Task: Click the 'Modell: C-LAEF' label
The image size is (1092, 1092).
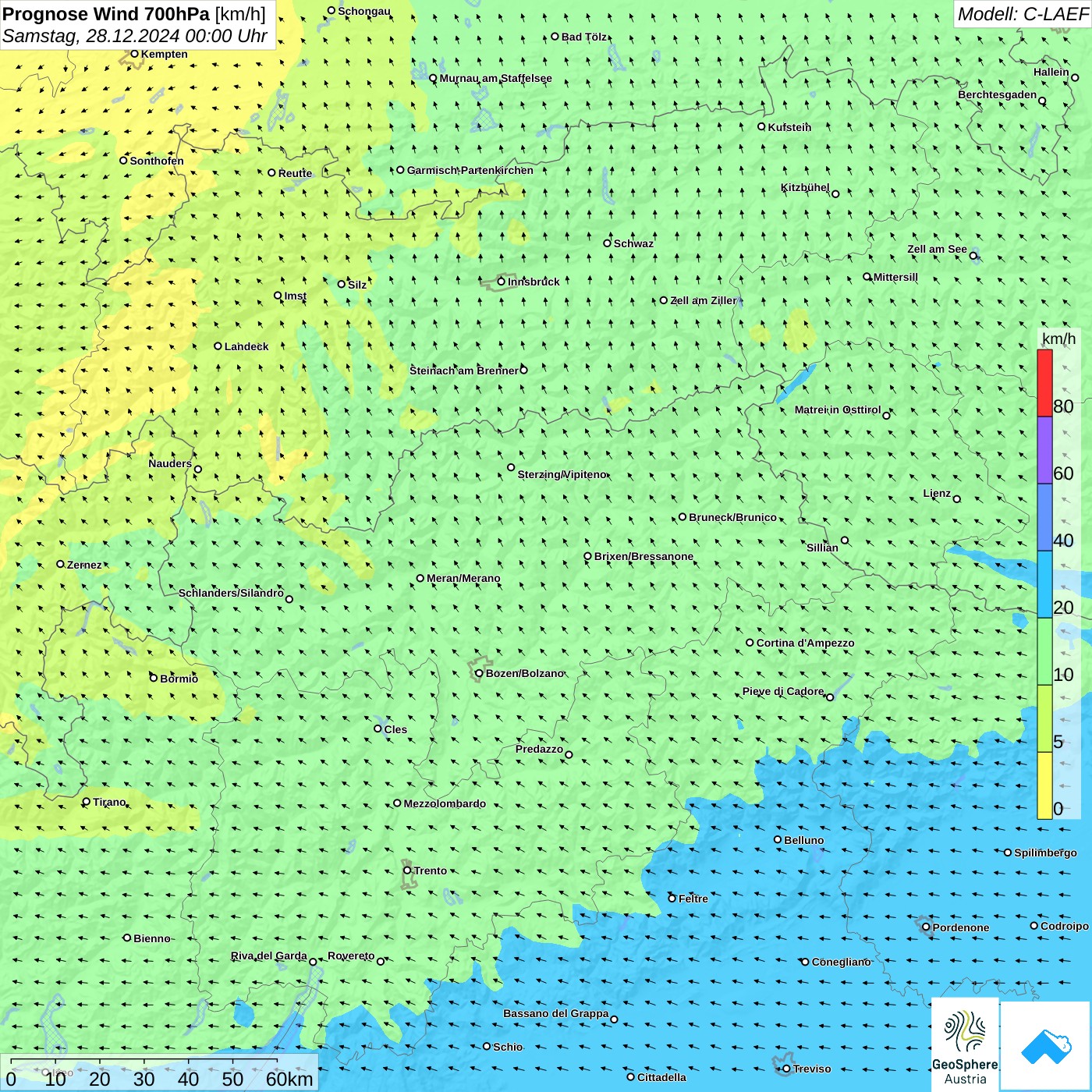Action: click(x=1022, y=14)
